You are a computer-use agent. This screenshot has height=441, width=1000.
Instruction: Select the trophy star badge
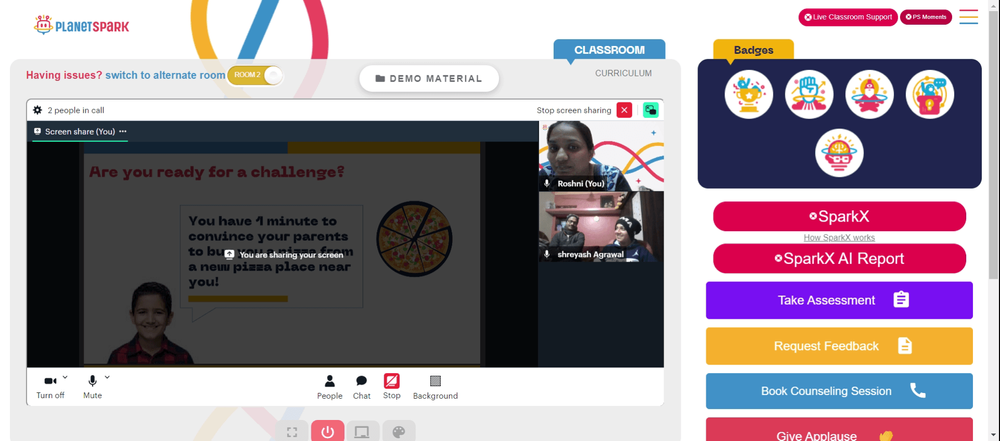(x=749, y=94)
